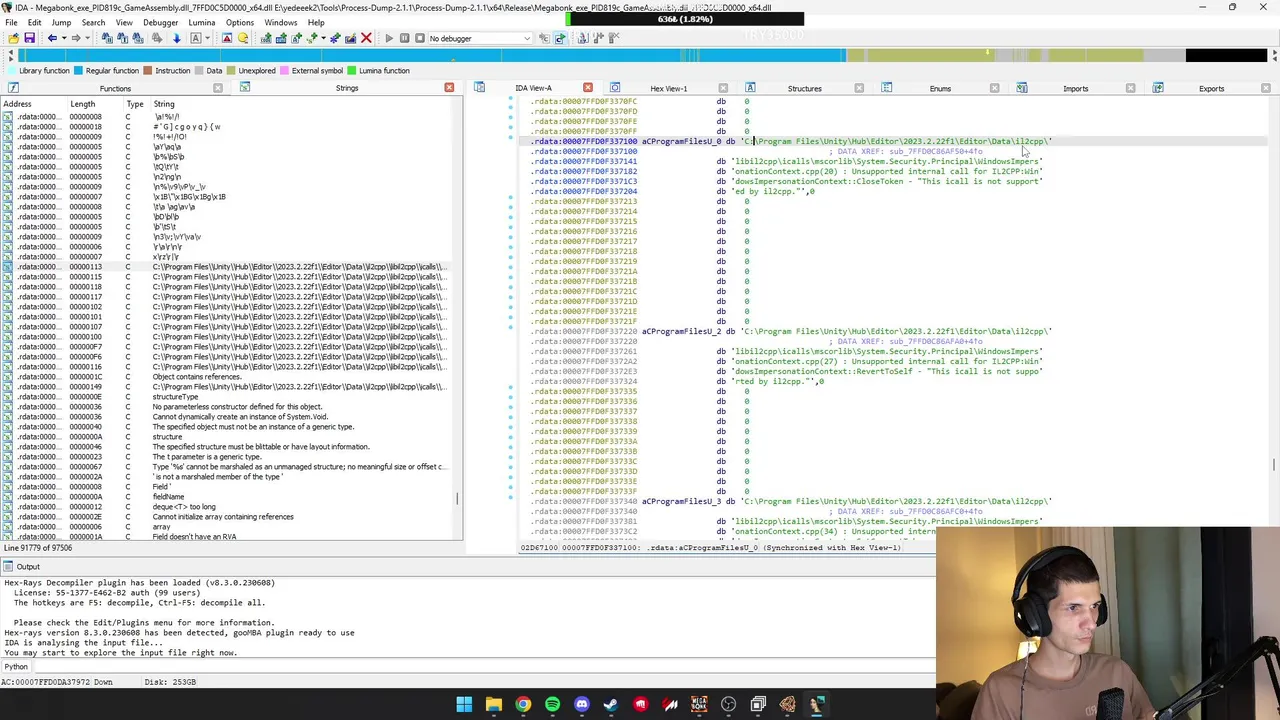1280x720 pixels.
Task: Switch to the Enums tab
Action: tap(940, 88)
